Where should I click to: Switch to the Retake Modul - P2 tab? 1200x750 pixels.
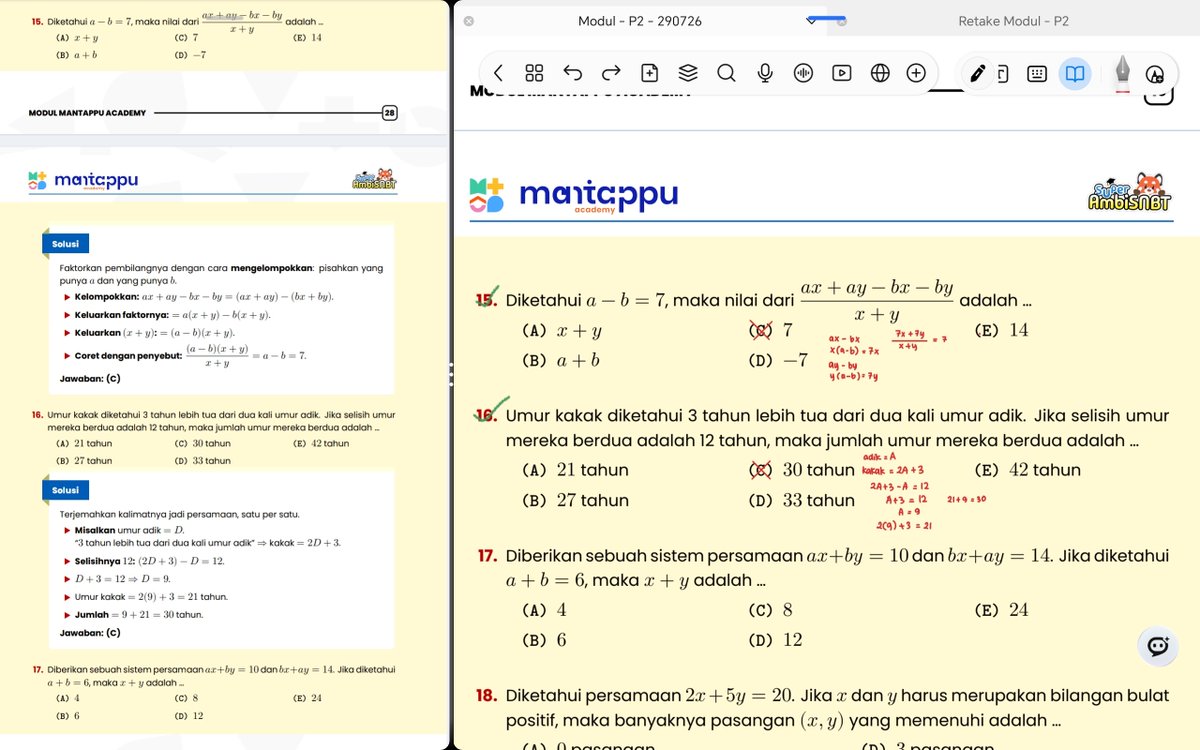1013,21
